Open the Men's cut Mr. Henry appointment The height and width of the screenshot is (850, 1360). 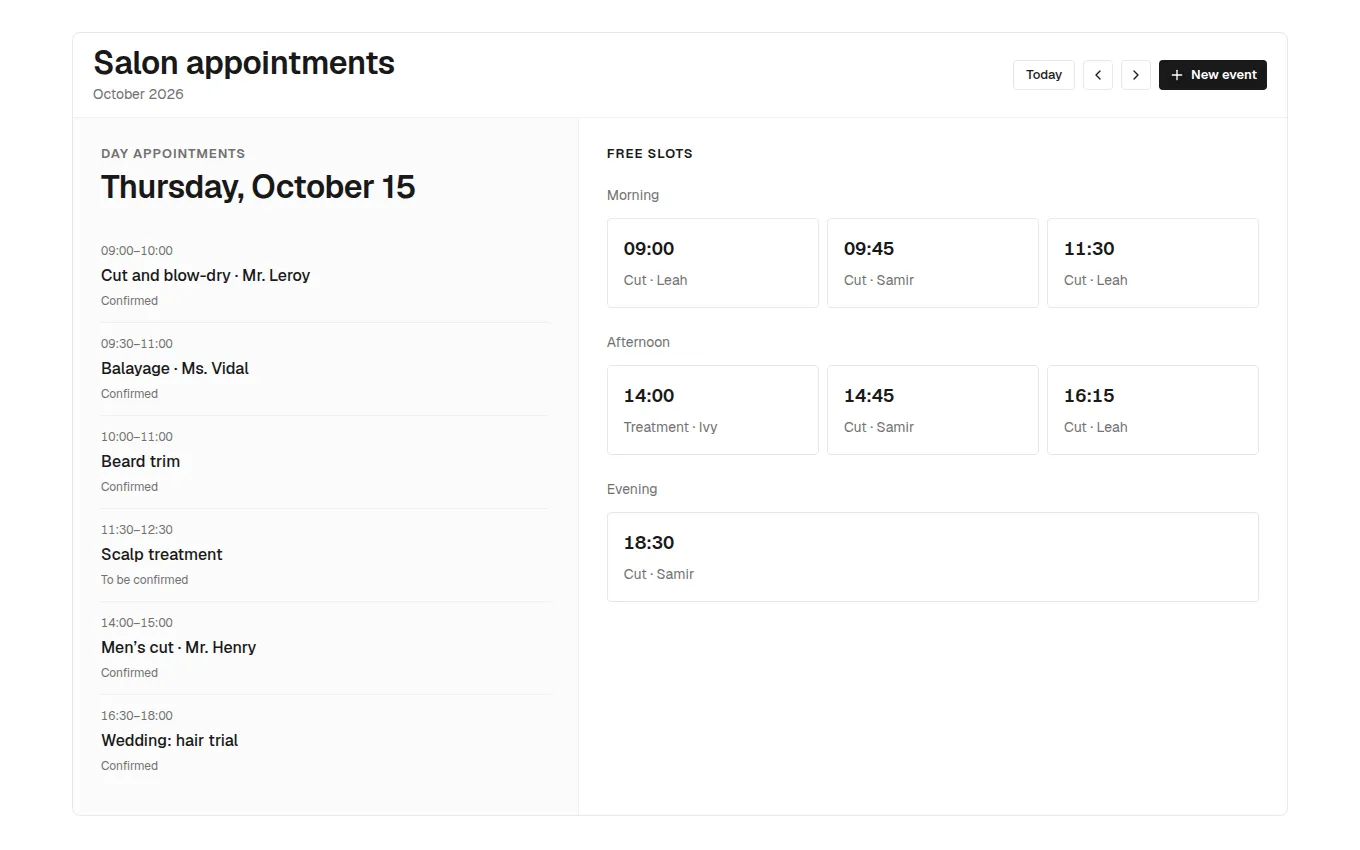(x=325, y=648)
